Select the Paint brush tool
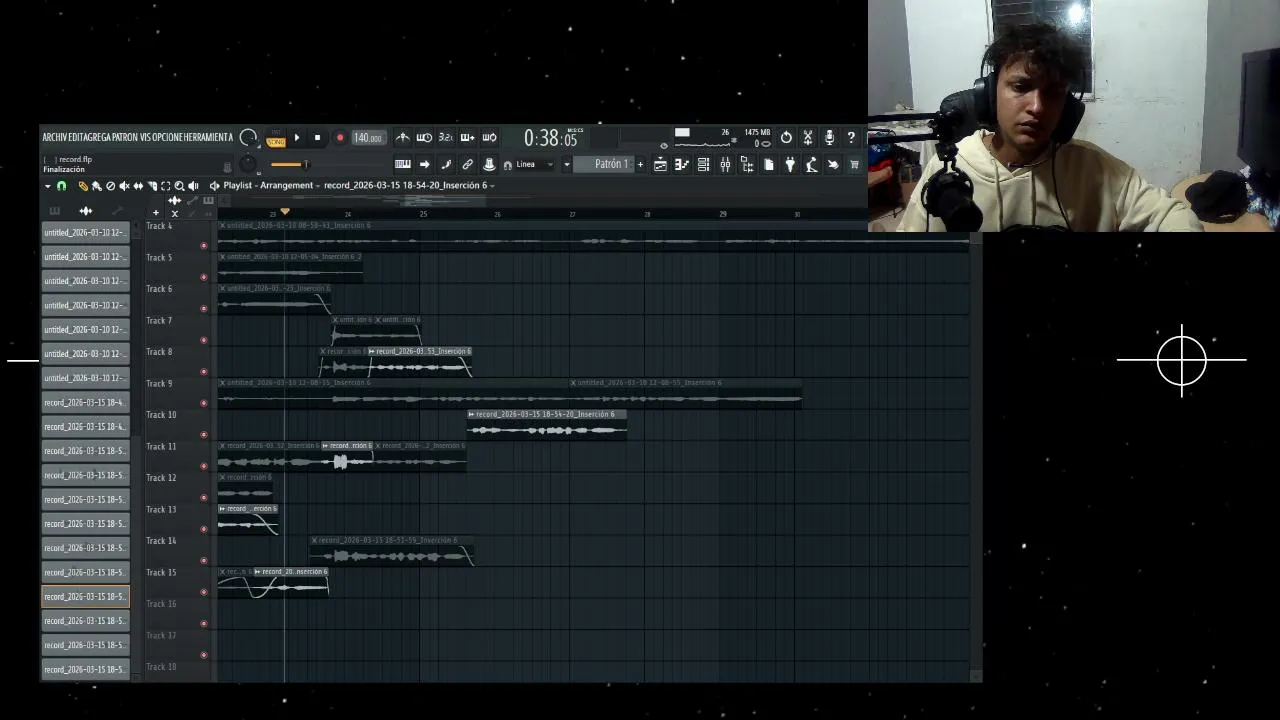This screenshot has height=720, width=1280. click(96, 186)
